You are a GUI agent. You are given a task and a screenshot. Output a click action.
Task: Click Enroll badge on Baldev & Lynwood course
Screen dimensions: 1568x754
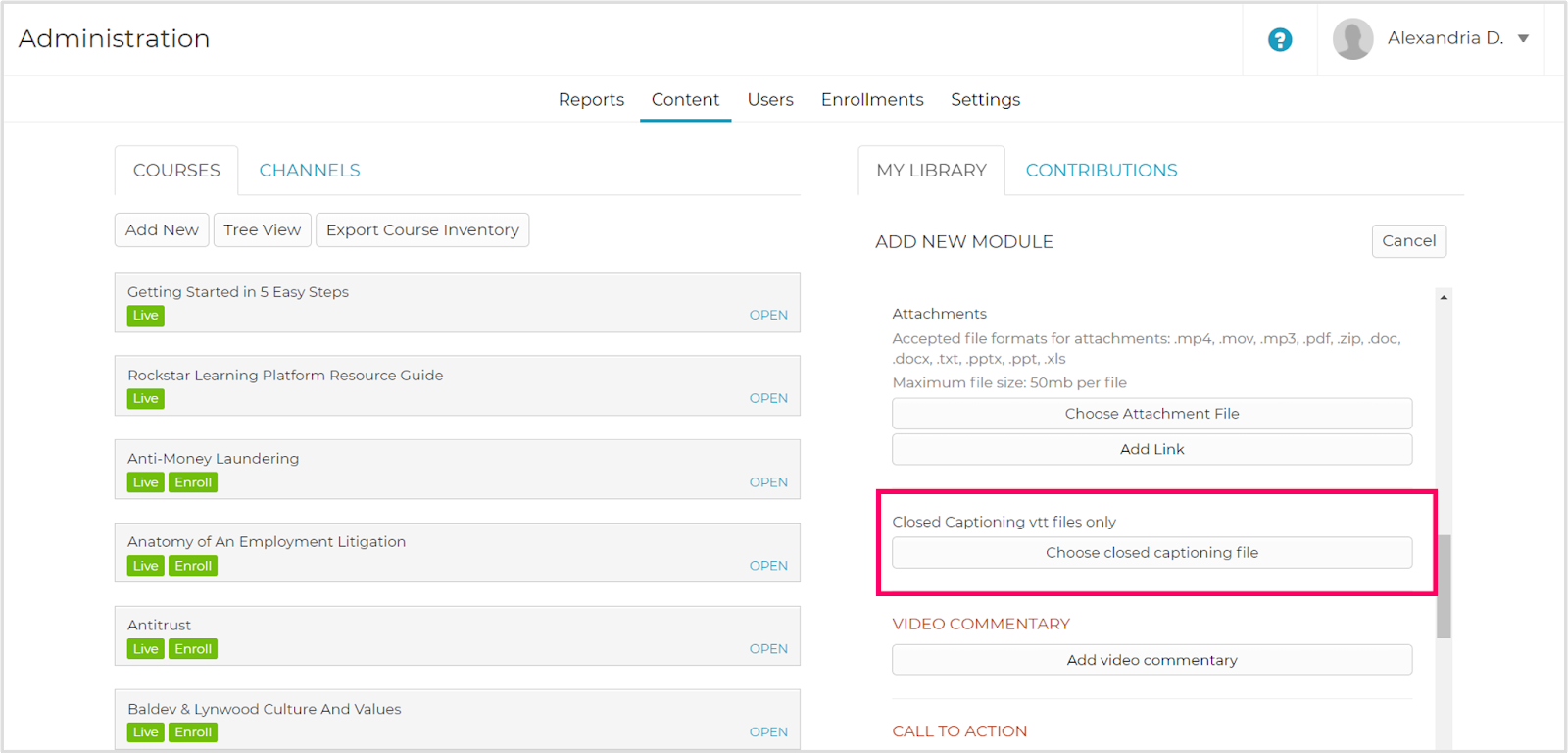[x=193, y=732]
